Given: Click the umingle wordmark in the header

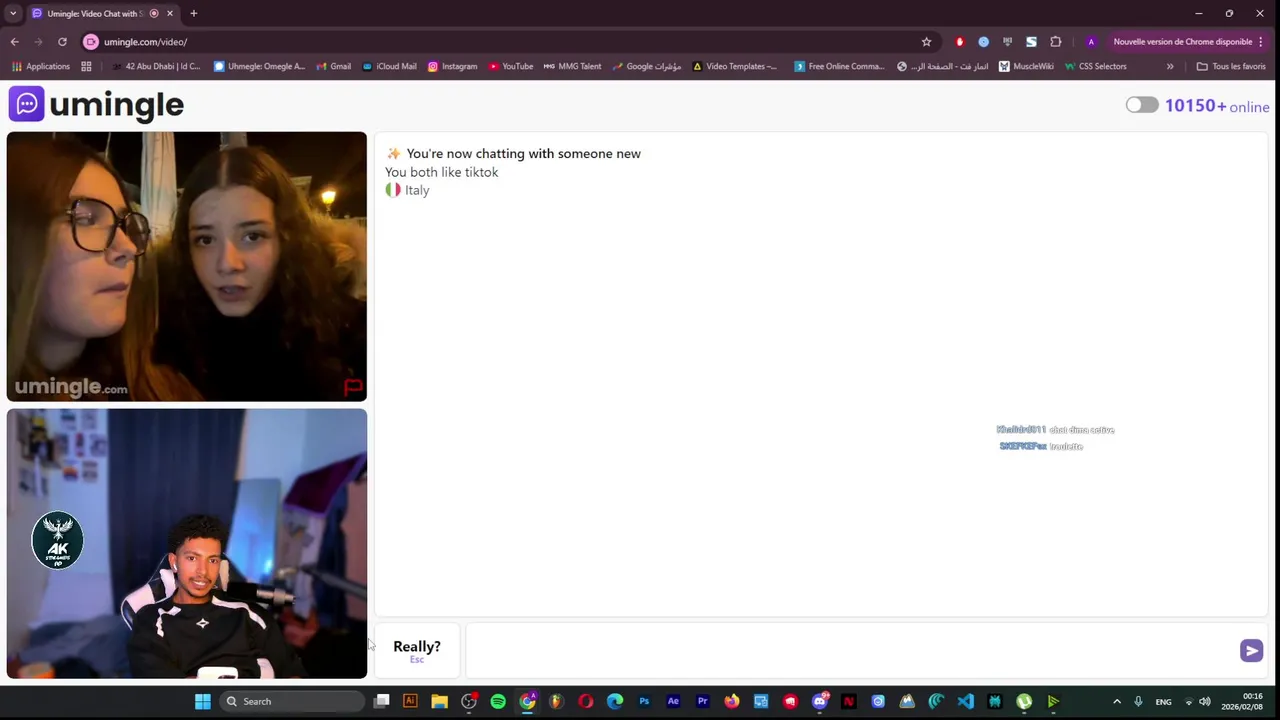Looking at the screenshot, I should pos(116,104).
